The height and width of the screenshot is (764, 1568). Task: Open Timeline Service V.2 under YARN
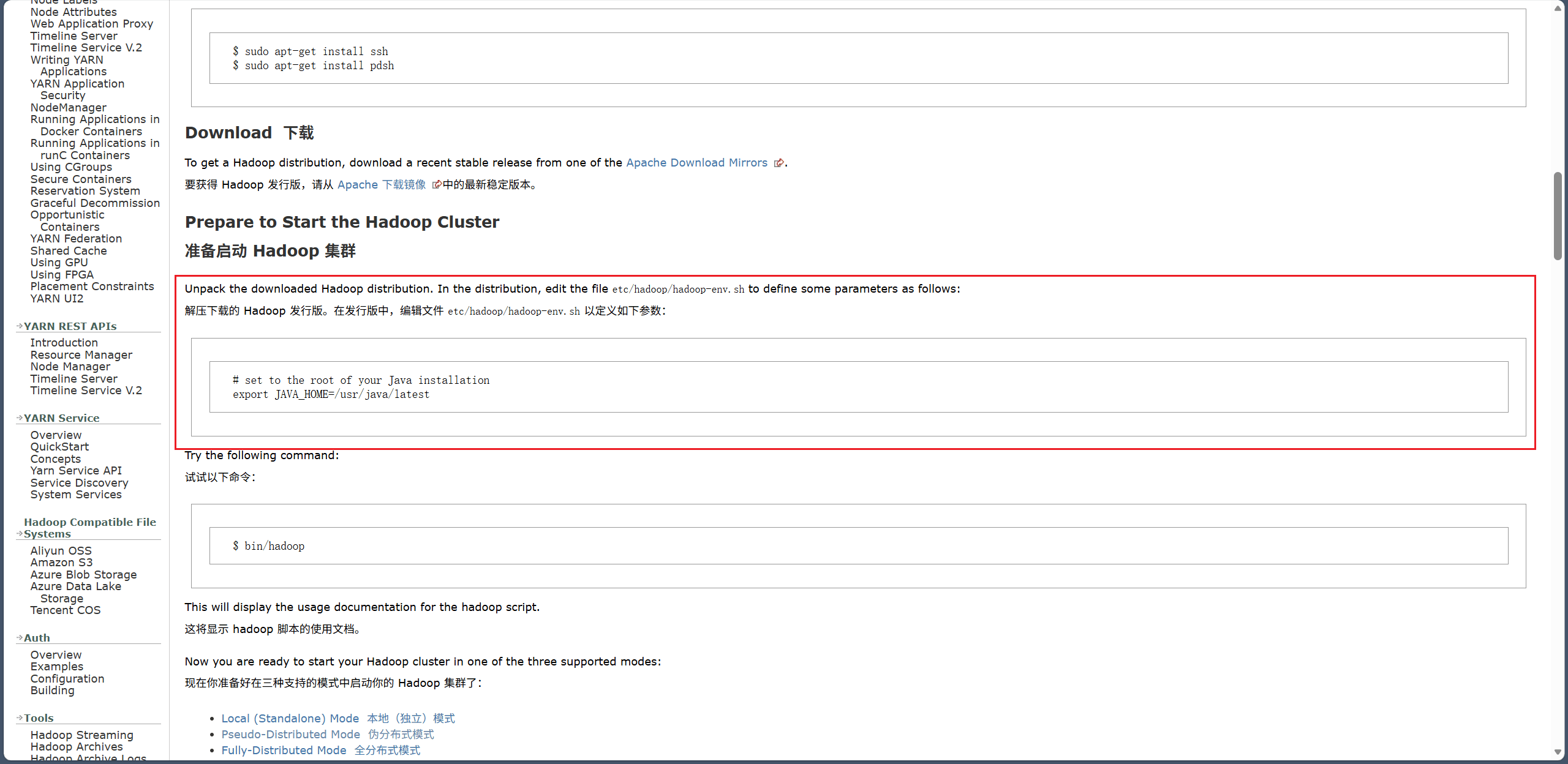click(x=86, y=48)
